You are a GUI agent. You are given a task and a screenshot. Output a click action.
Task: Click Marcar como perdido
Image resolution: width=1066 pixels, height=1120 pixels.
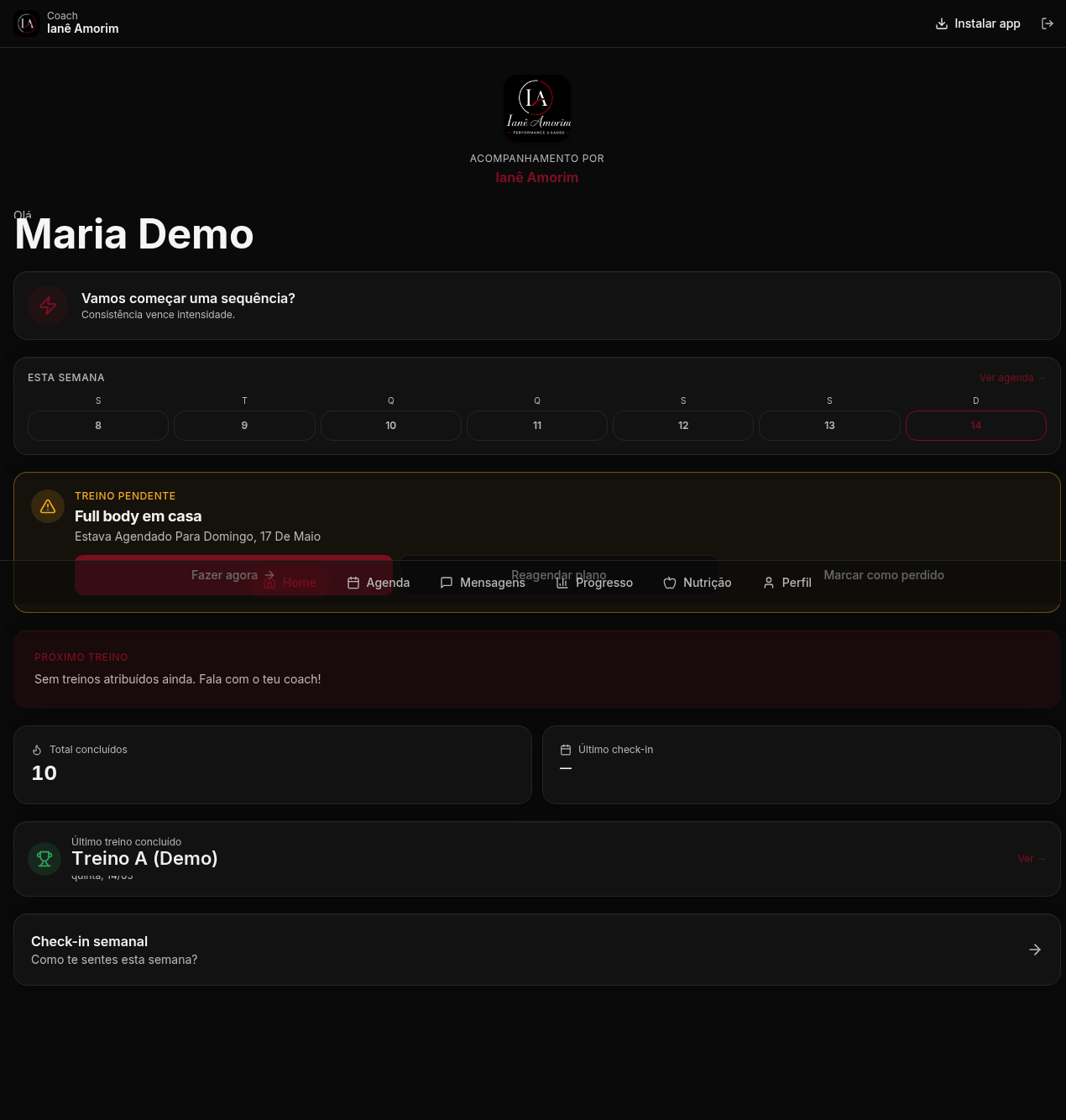coord(884,575)
